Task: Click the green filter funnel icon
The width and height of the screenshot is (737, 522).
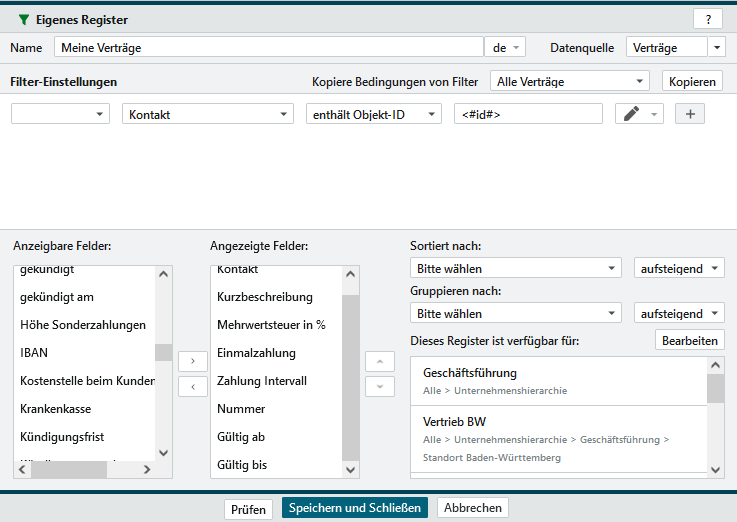Action: (24, 20)
